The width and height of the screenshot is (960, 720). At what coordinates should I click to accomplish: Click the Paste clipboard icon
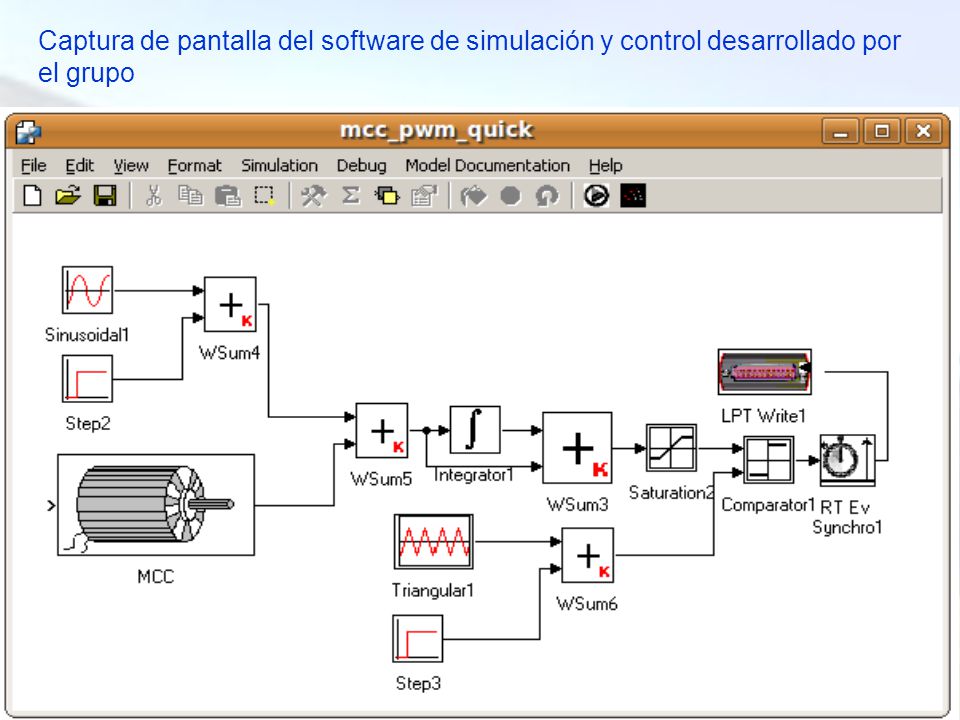(228, 196)
